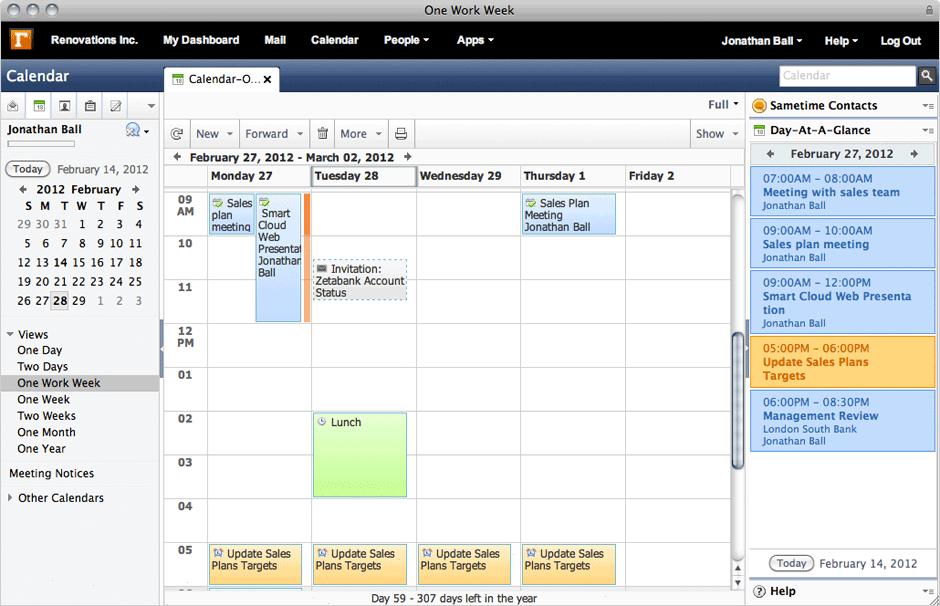The height and width of the screenshot is (606, 940).
Task: Open Thursday Sales Plan Meeting entry
Action: 569,214
